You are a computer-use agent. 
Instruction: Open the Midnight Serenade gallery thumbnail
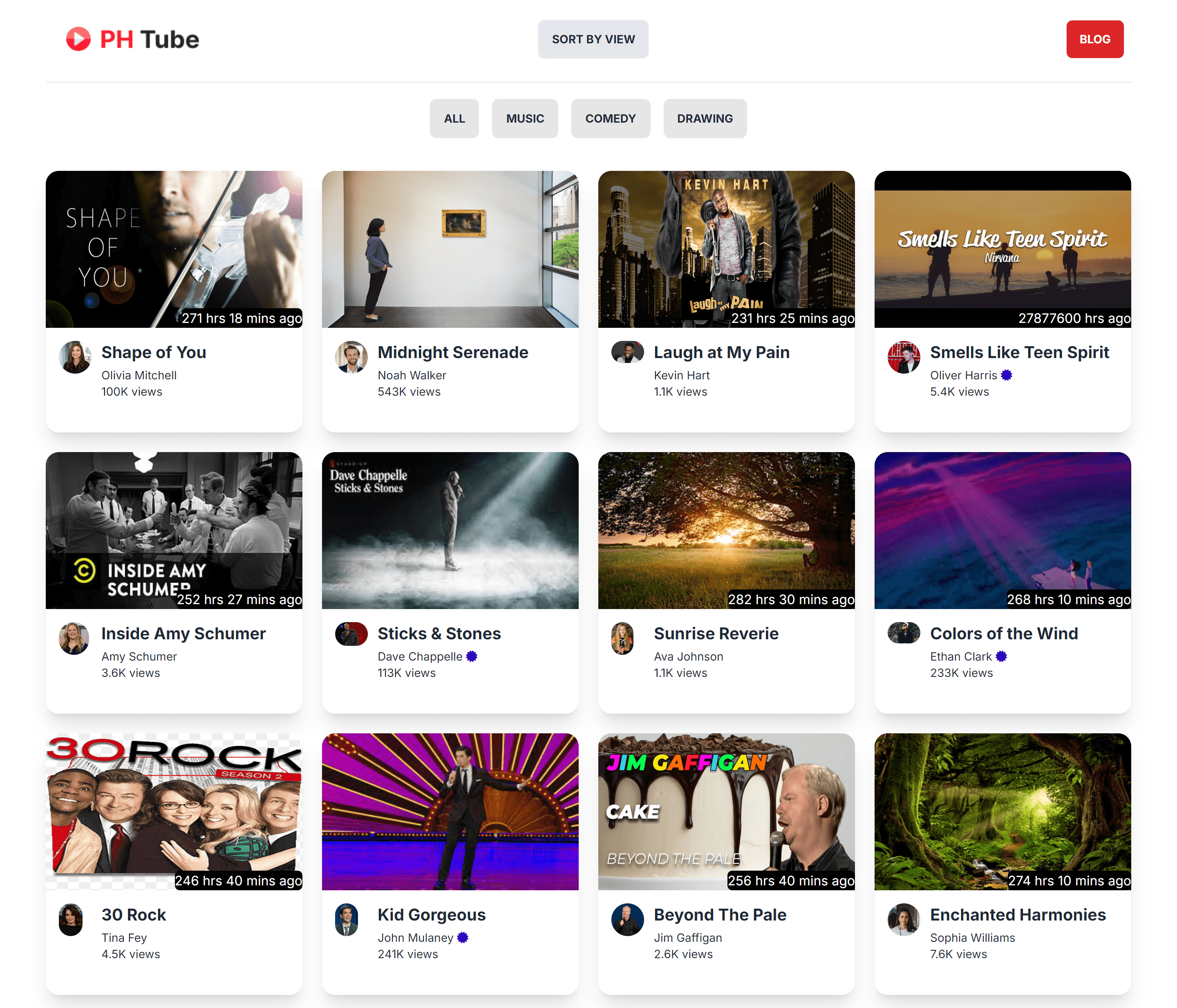pos(450,249)
